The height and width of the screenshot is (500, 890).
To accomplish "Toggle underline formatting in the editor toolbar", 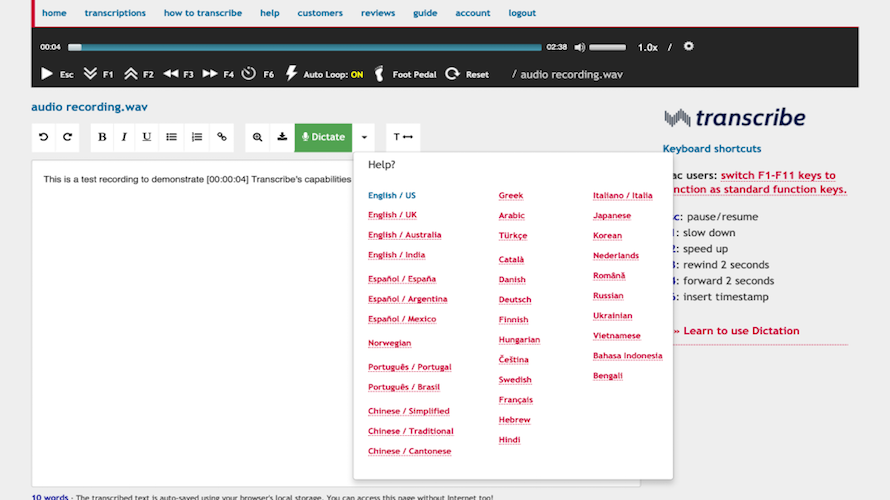I will 147,137.
